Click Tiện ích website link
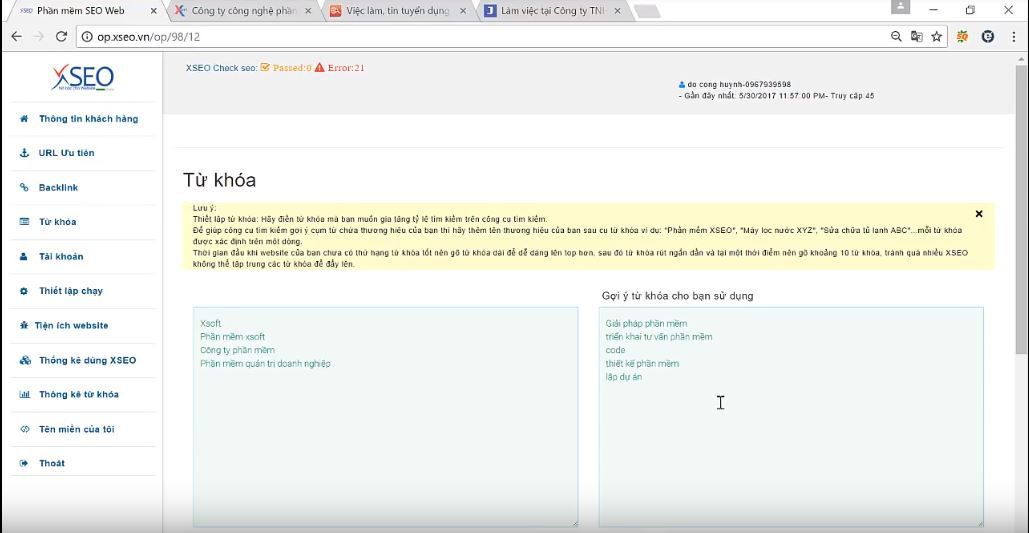The image size is (1029, 533). (72, 326)
